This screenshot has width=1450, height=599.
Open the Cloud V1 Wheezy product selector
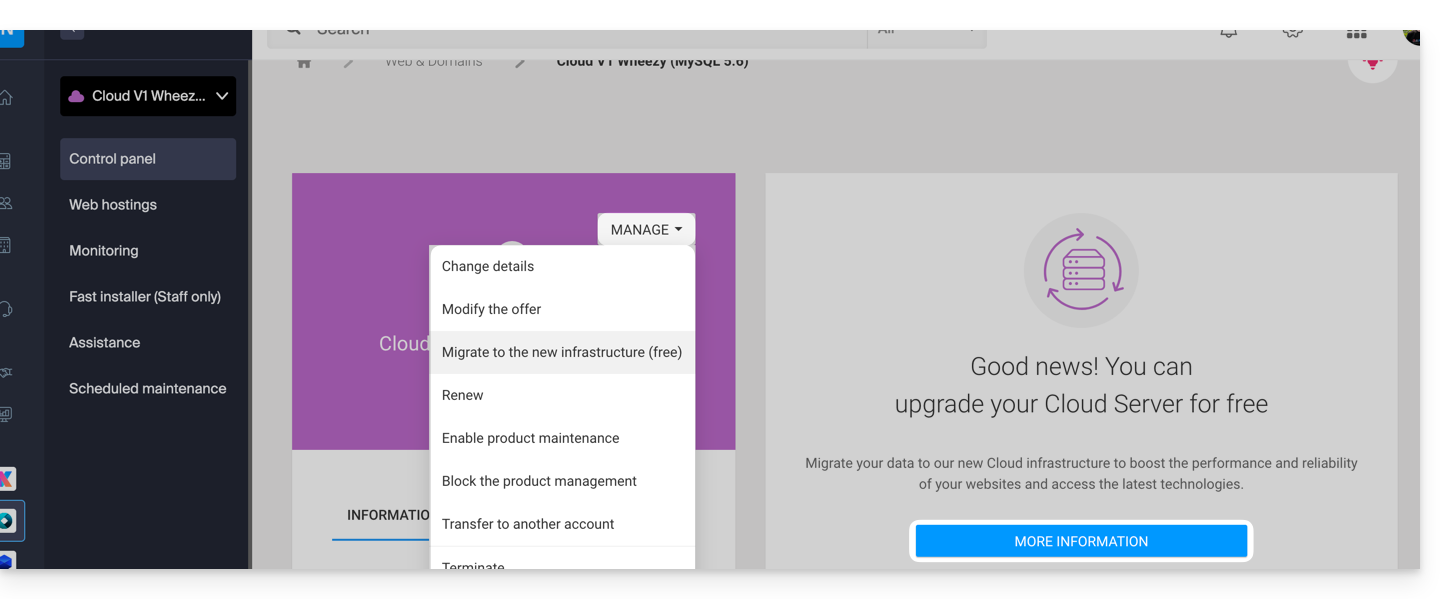click(x=148, y=96)
